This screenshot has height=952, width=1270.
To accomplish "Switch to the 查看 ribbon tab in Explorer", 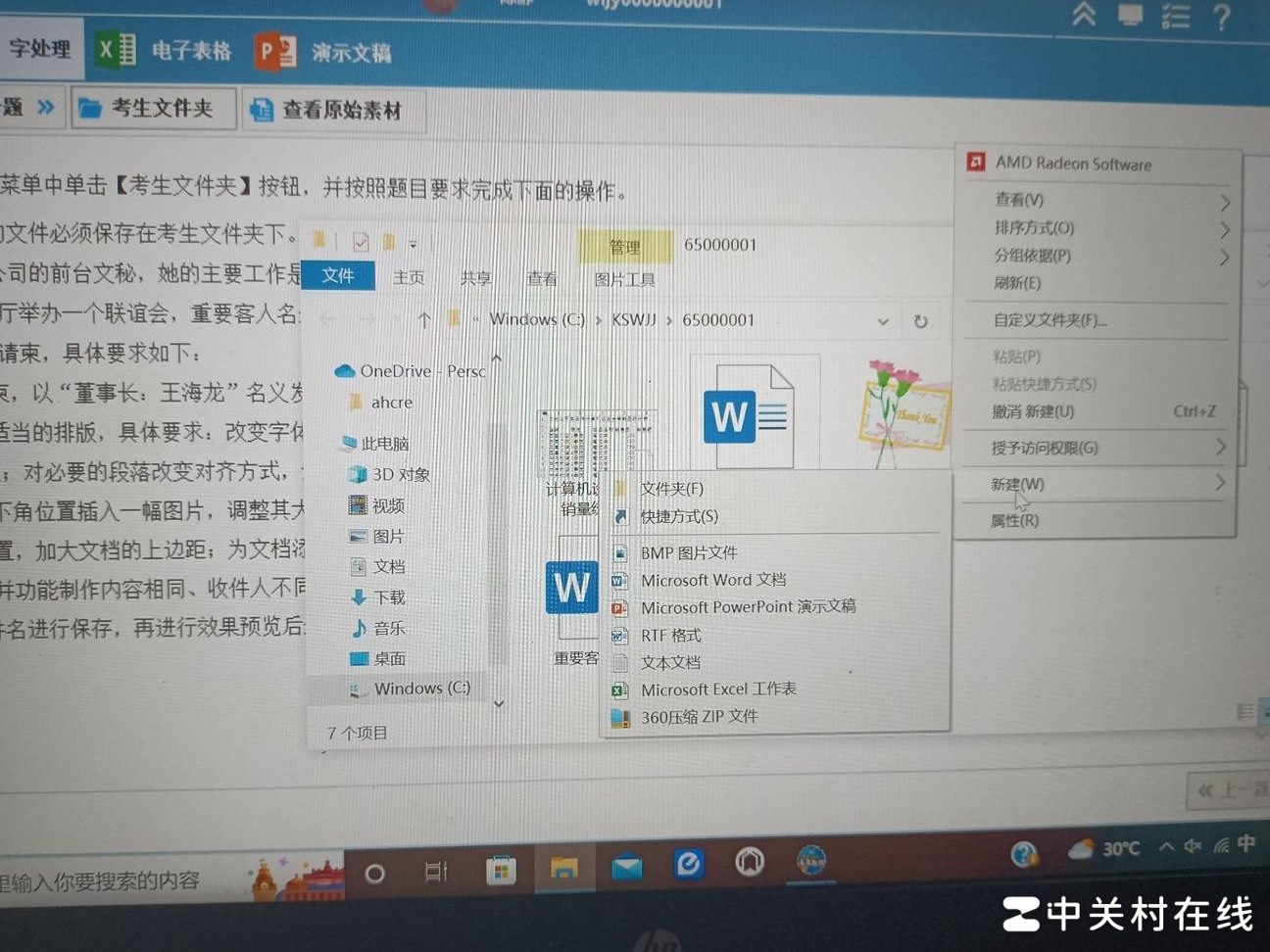I will click(542, 278).
